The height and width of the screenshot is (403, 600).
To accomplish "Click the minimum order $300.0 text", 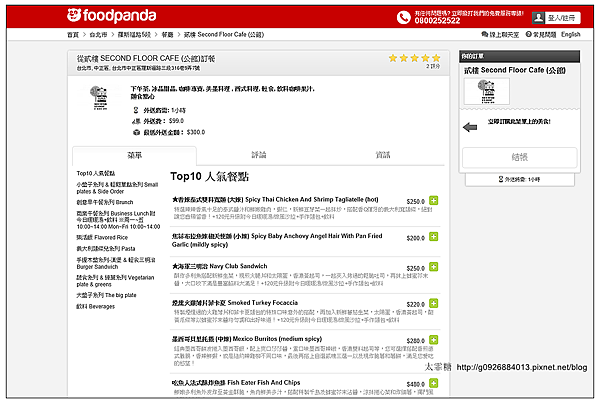I will click(x=196, y=132).
